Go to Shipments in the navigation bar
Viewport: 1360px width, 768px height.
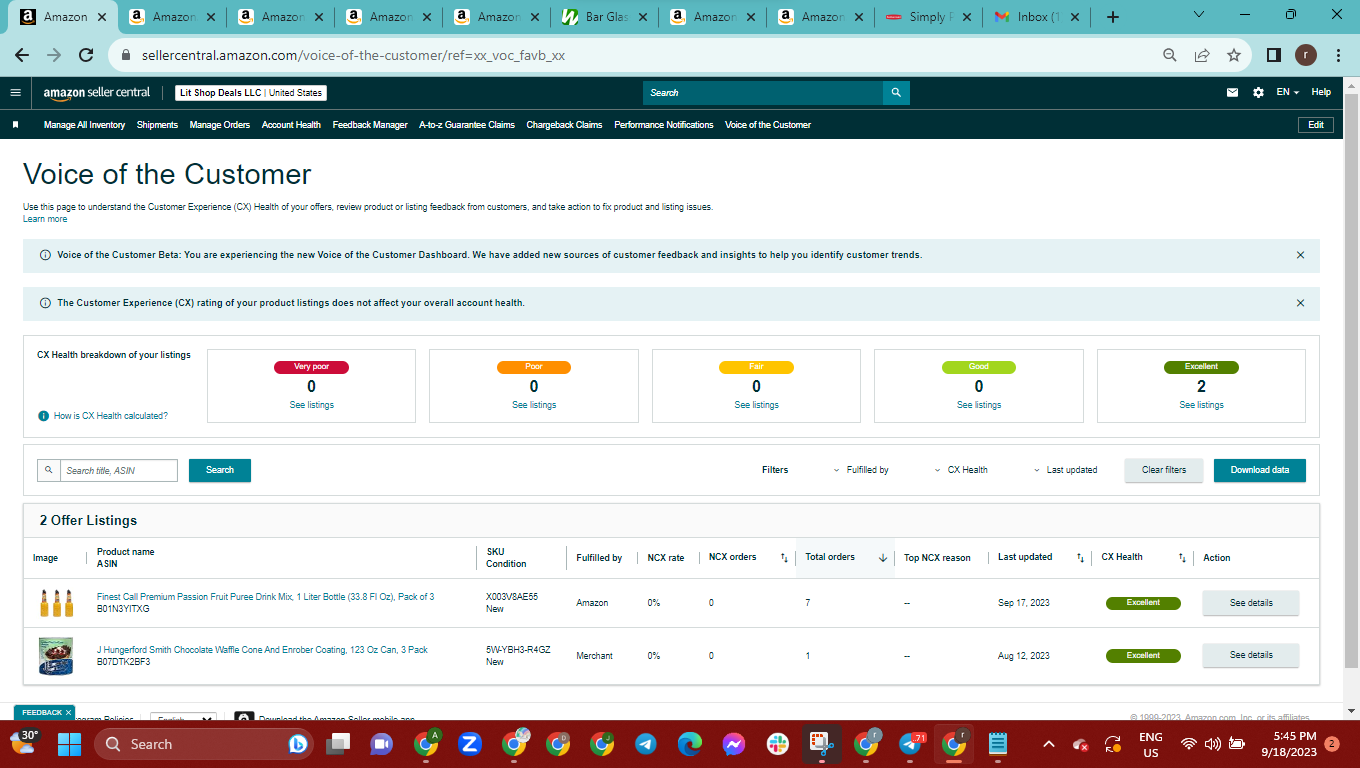pyautogui.click(x=157, y=125)
